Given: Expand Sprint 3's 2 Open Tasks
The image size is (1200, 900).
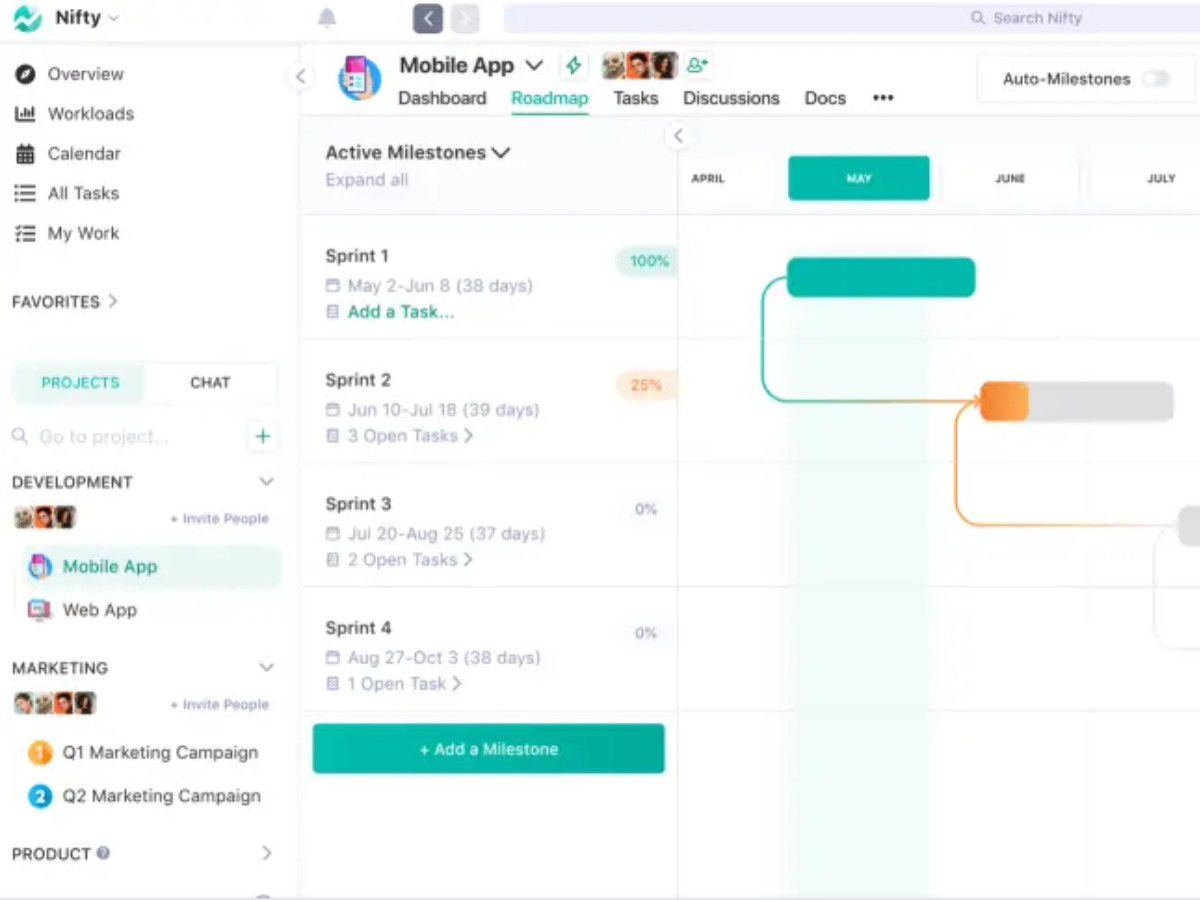Looking at the screenshot, I should coord(410,560).
